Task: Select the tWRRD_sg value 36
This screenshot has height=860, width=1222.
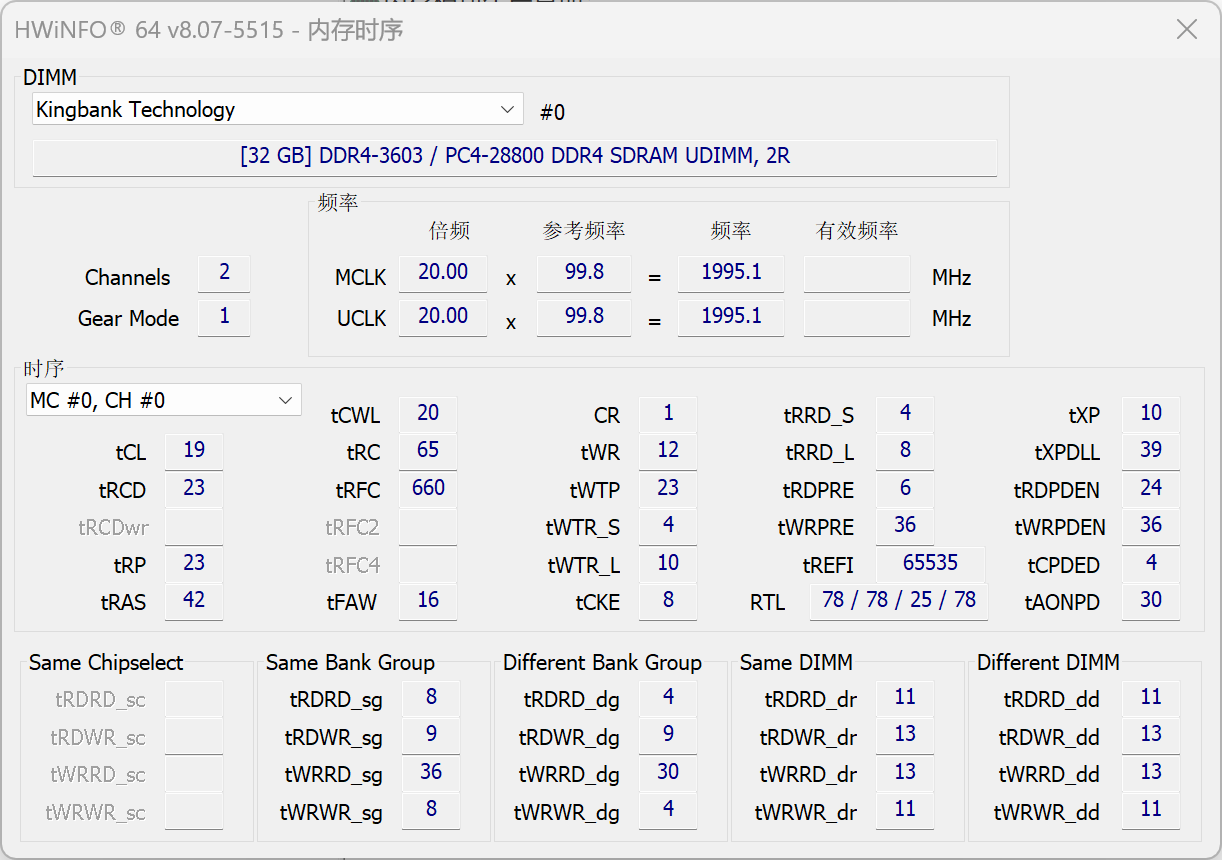Action: 431,773
